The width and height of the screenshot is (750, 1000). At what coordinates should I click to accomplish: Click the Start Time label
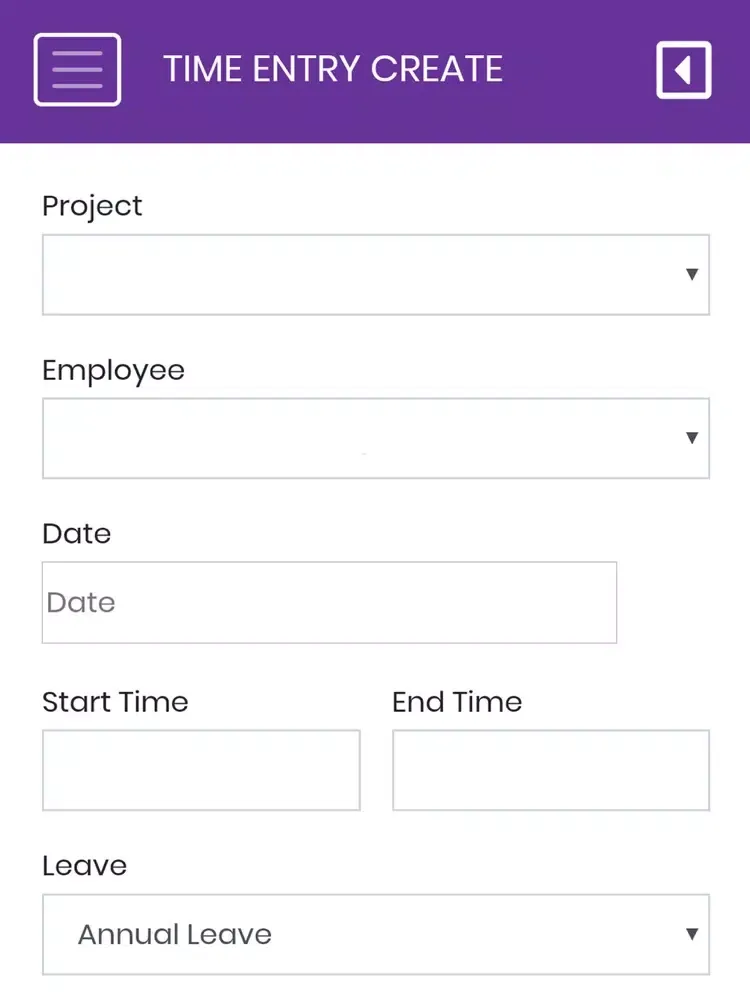(x=115, y=702)
